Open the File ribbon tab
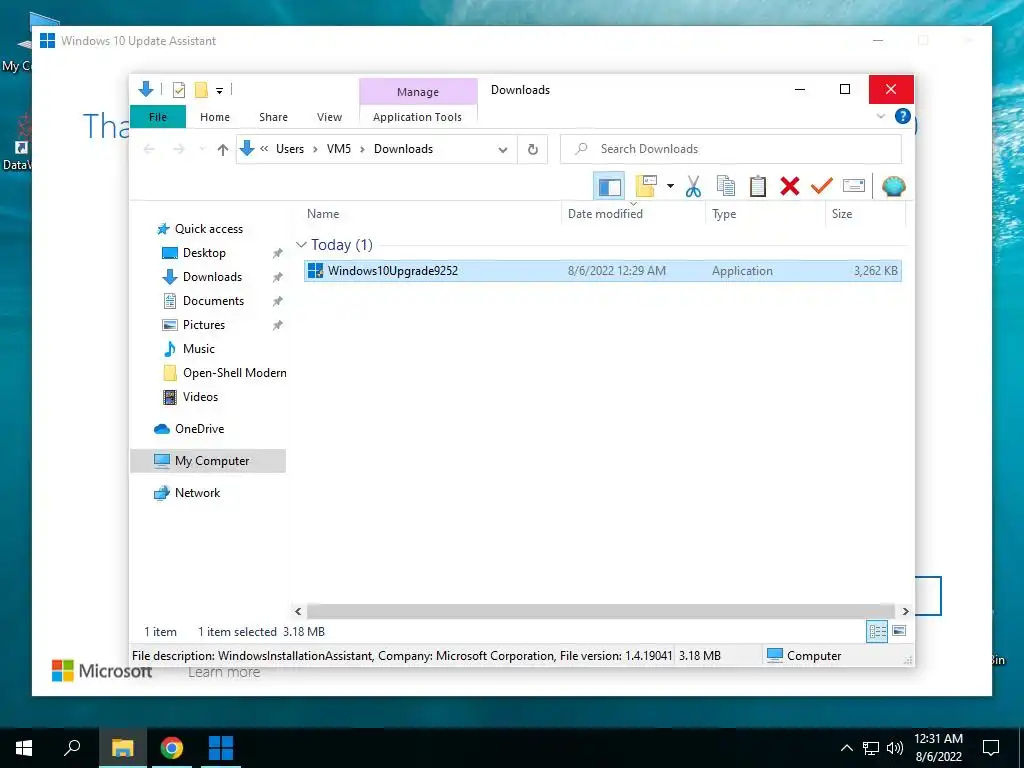1024x768 pixels. point(158,117)
